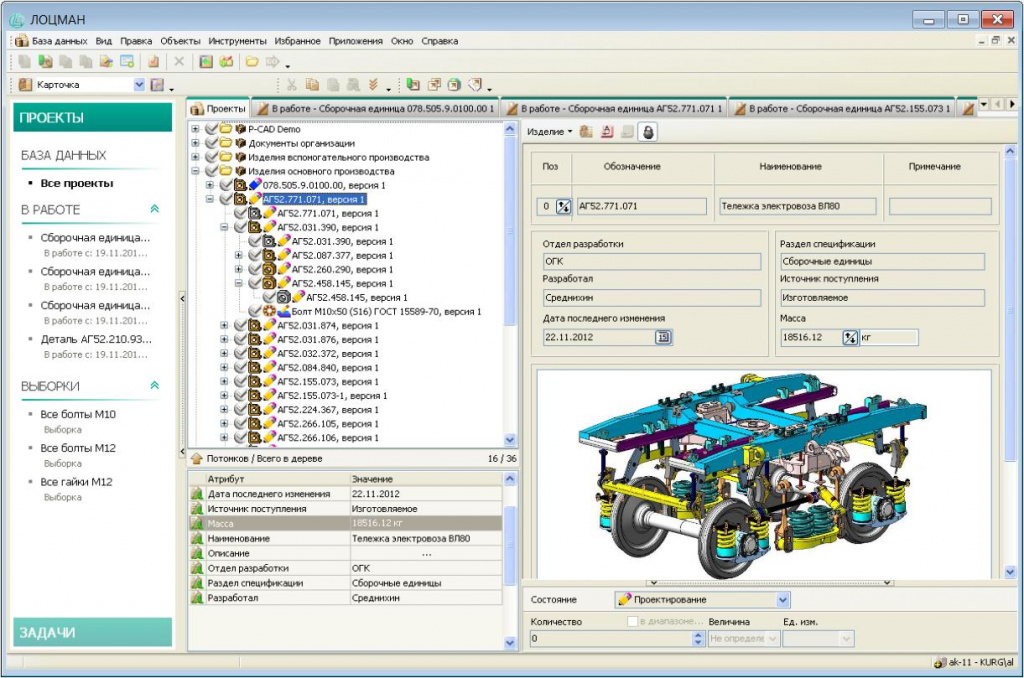The image size is (1024, 678).
Task: Expand the АГ52.031.874 tree node
Action: 224,326
